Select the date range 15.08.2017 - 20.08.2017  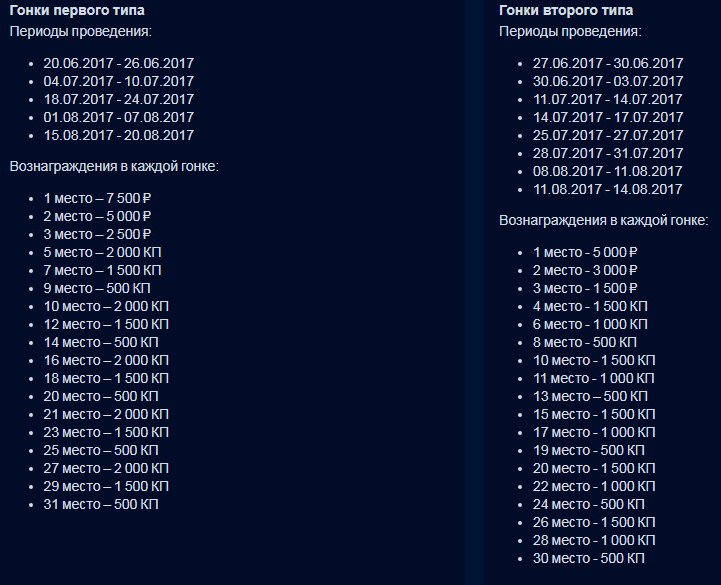click(x=119, y=135)
